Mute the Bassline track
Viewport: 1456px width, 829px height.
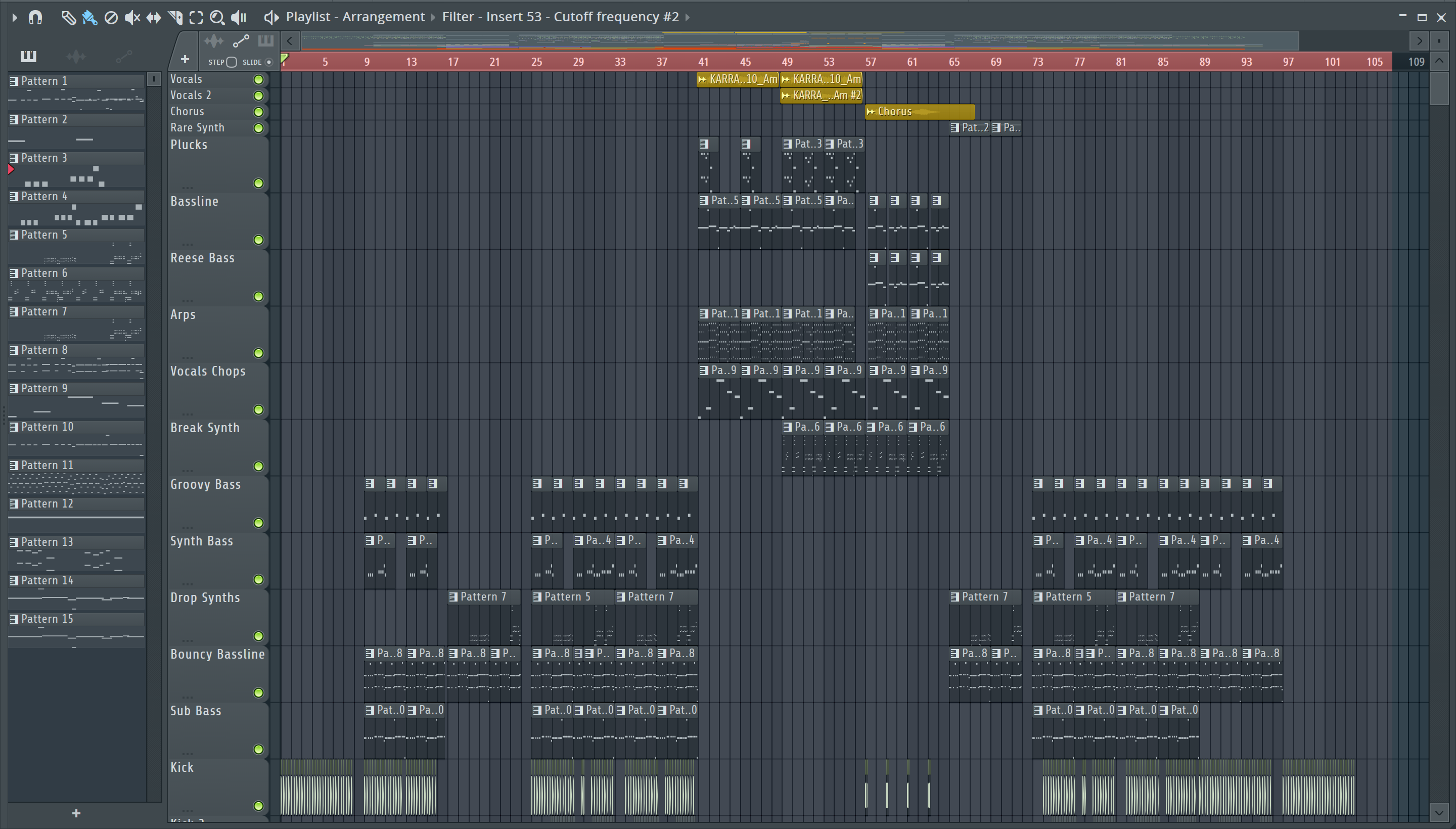tap(258, 240)
